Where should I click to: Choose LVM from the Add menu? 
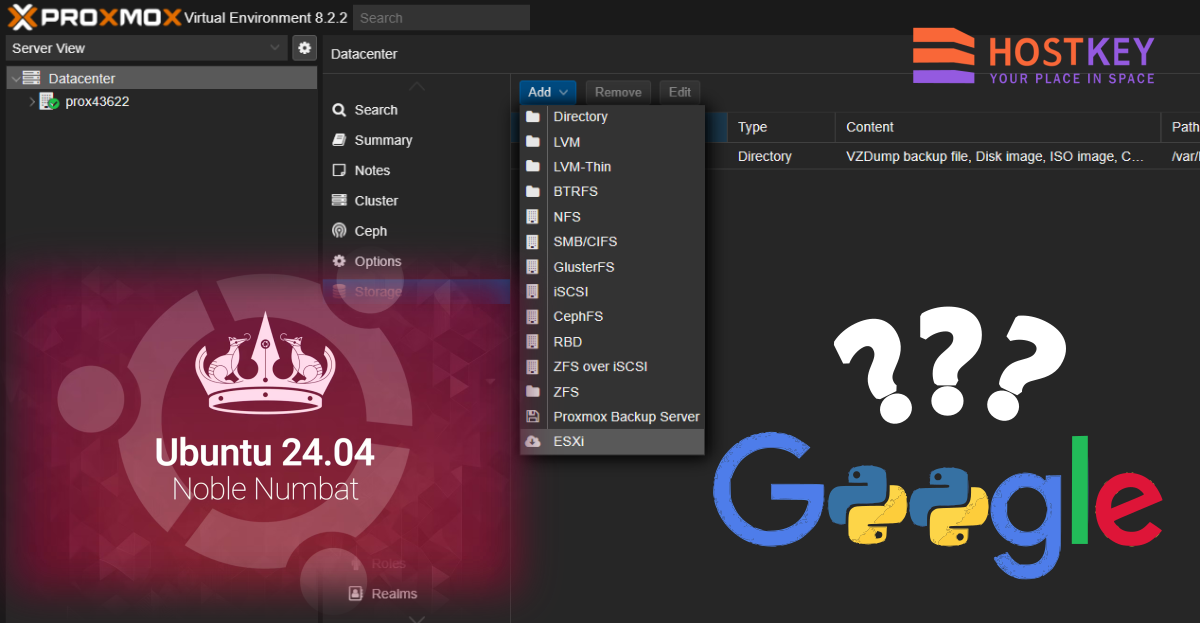tap(612, 142)
